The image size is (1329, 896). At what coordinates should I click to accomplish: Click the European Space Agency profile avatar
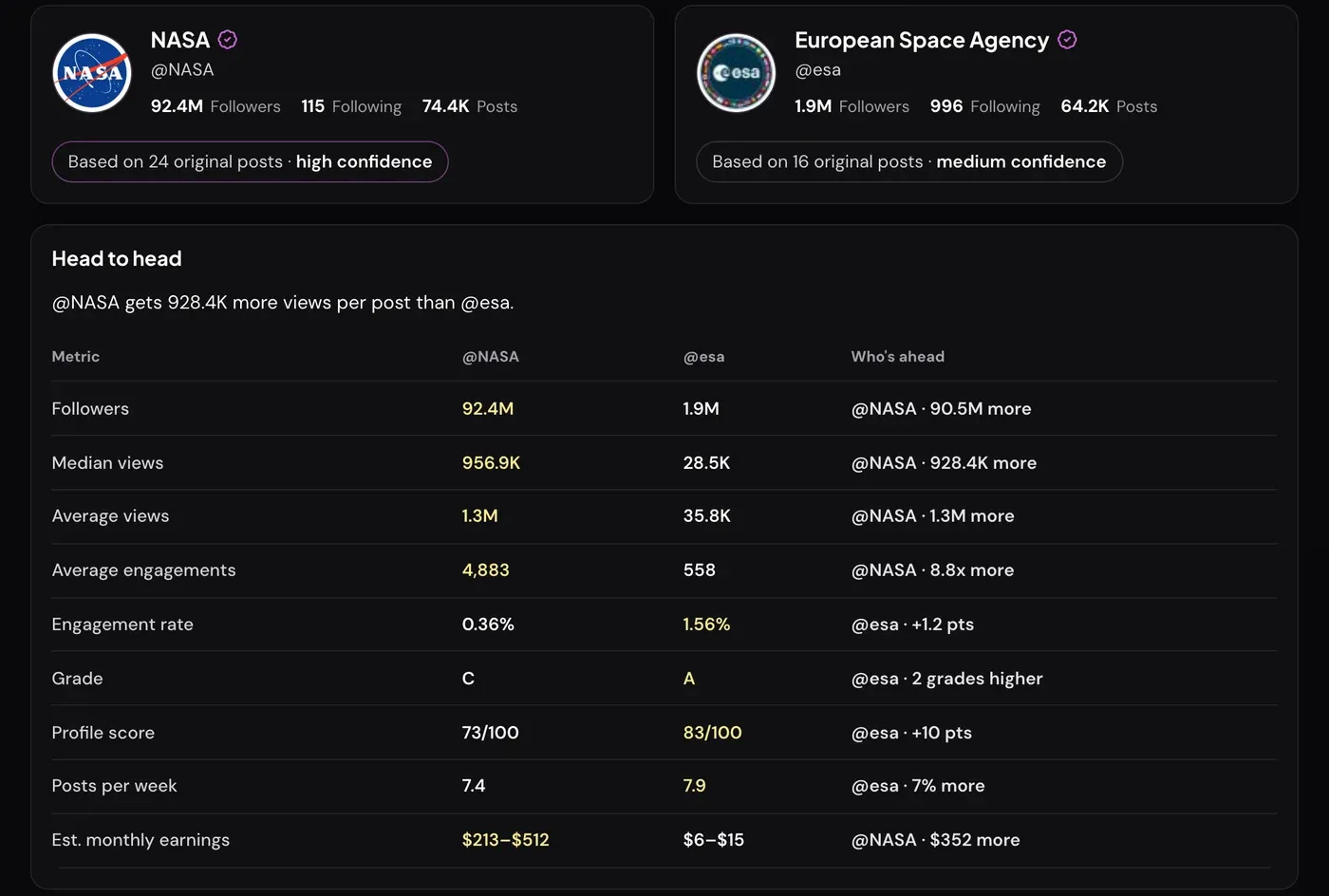tap(736, 73)
